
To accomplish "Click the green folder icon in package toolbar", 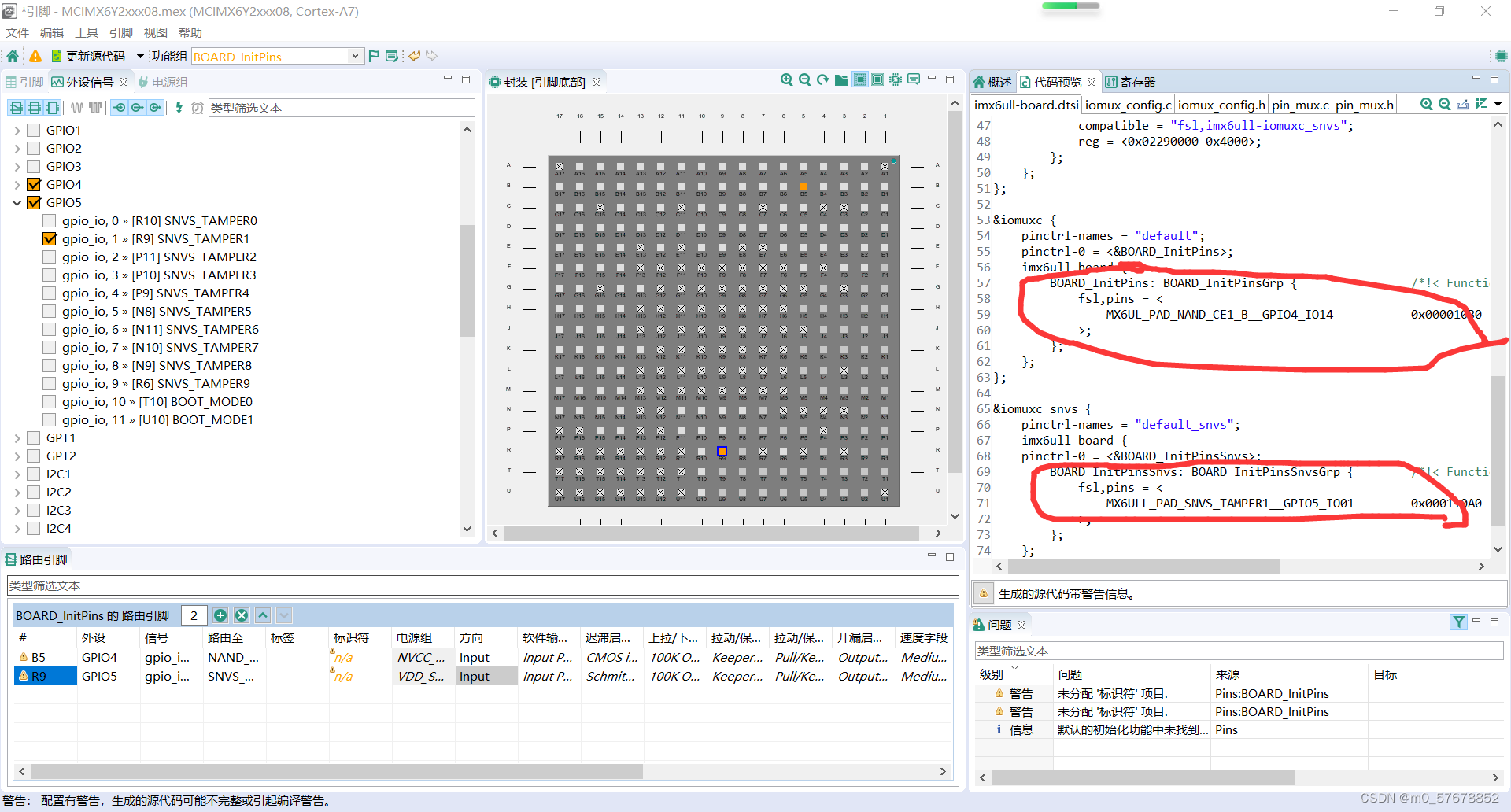I will pos(841,80).
